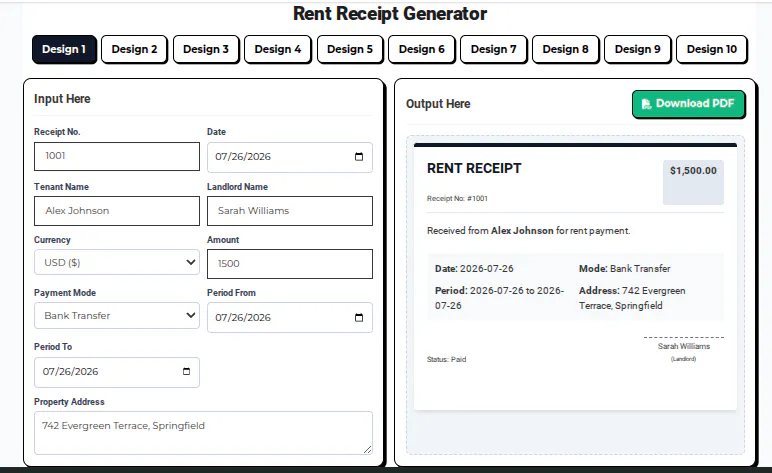The height and width of the screenshot is (473, 772).
Task: Click the Rent Receipt Generator page title
Action: (x=389, y=14)
